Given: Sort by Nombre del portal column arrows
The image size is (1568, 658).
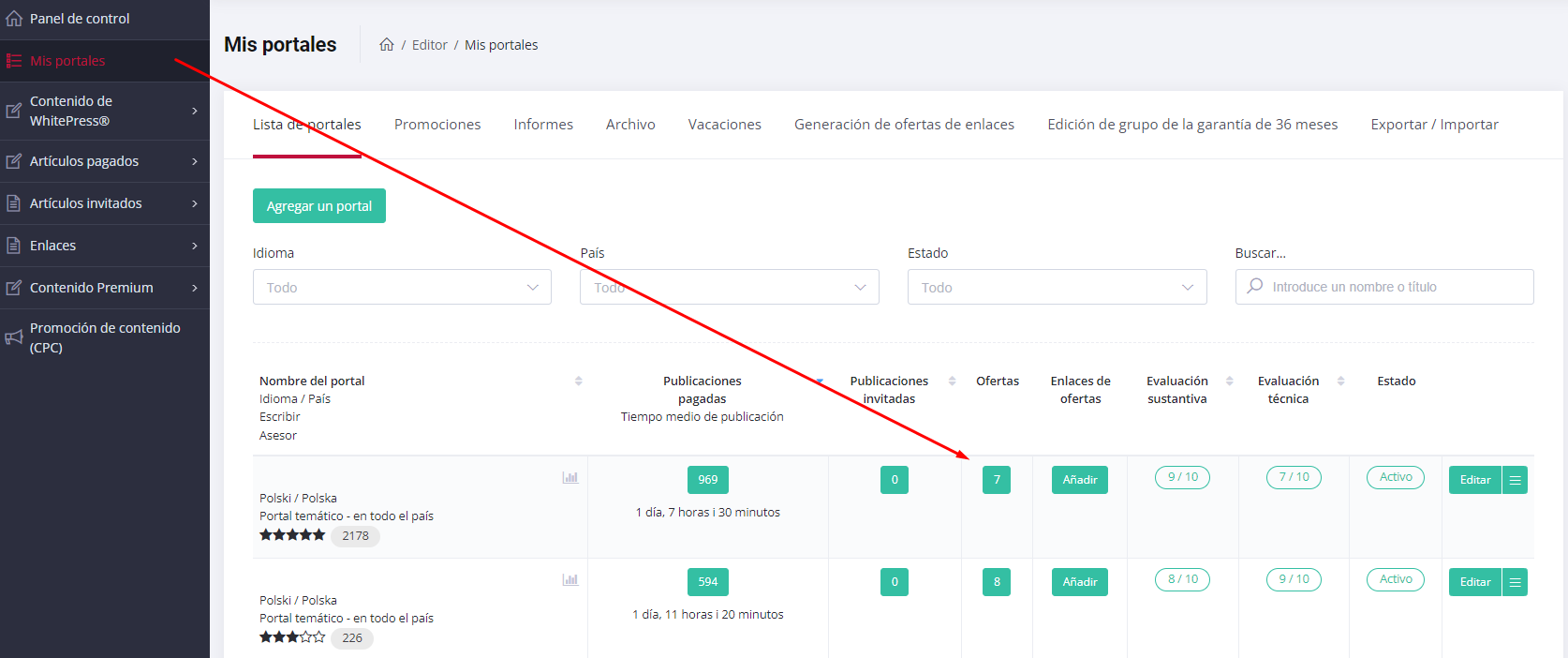Looking at the screenshot, I should (x=579, y=381).
